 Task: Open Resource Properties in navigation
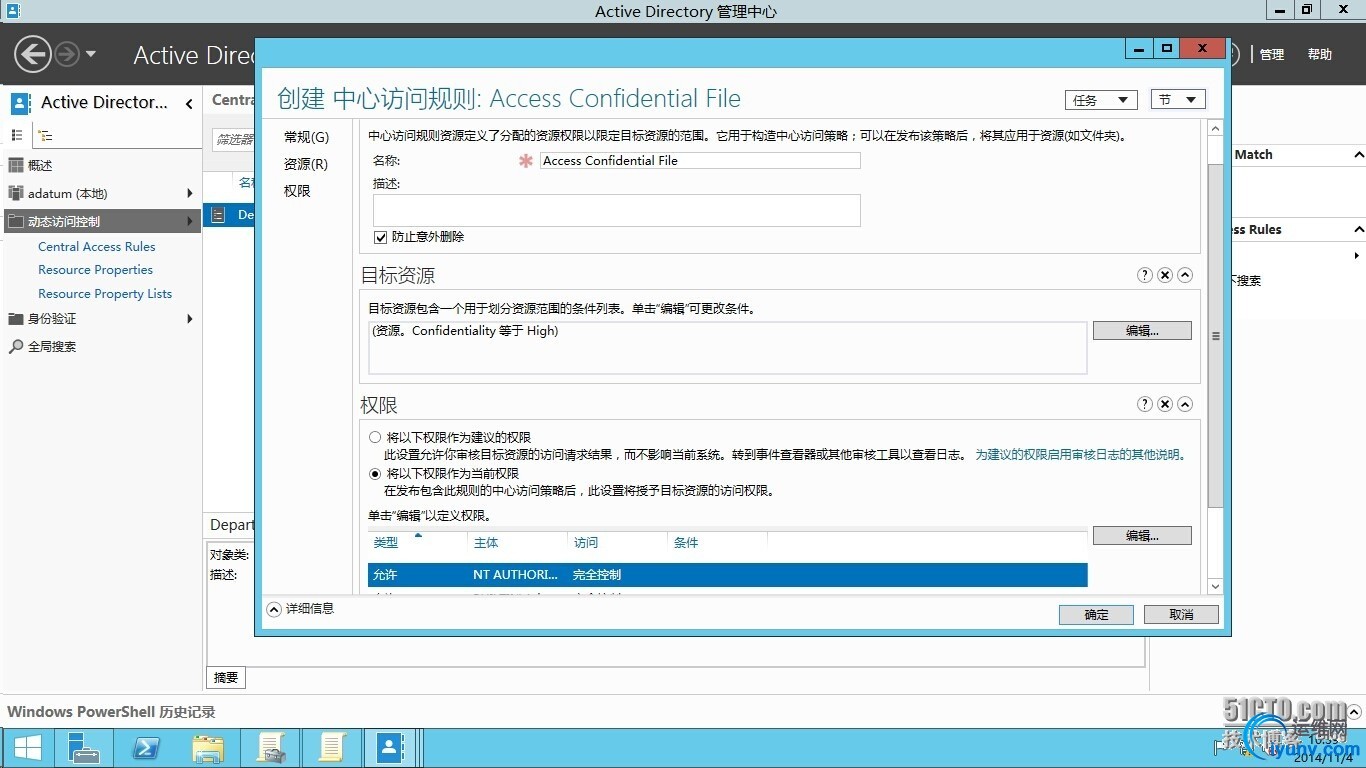96,269
